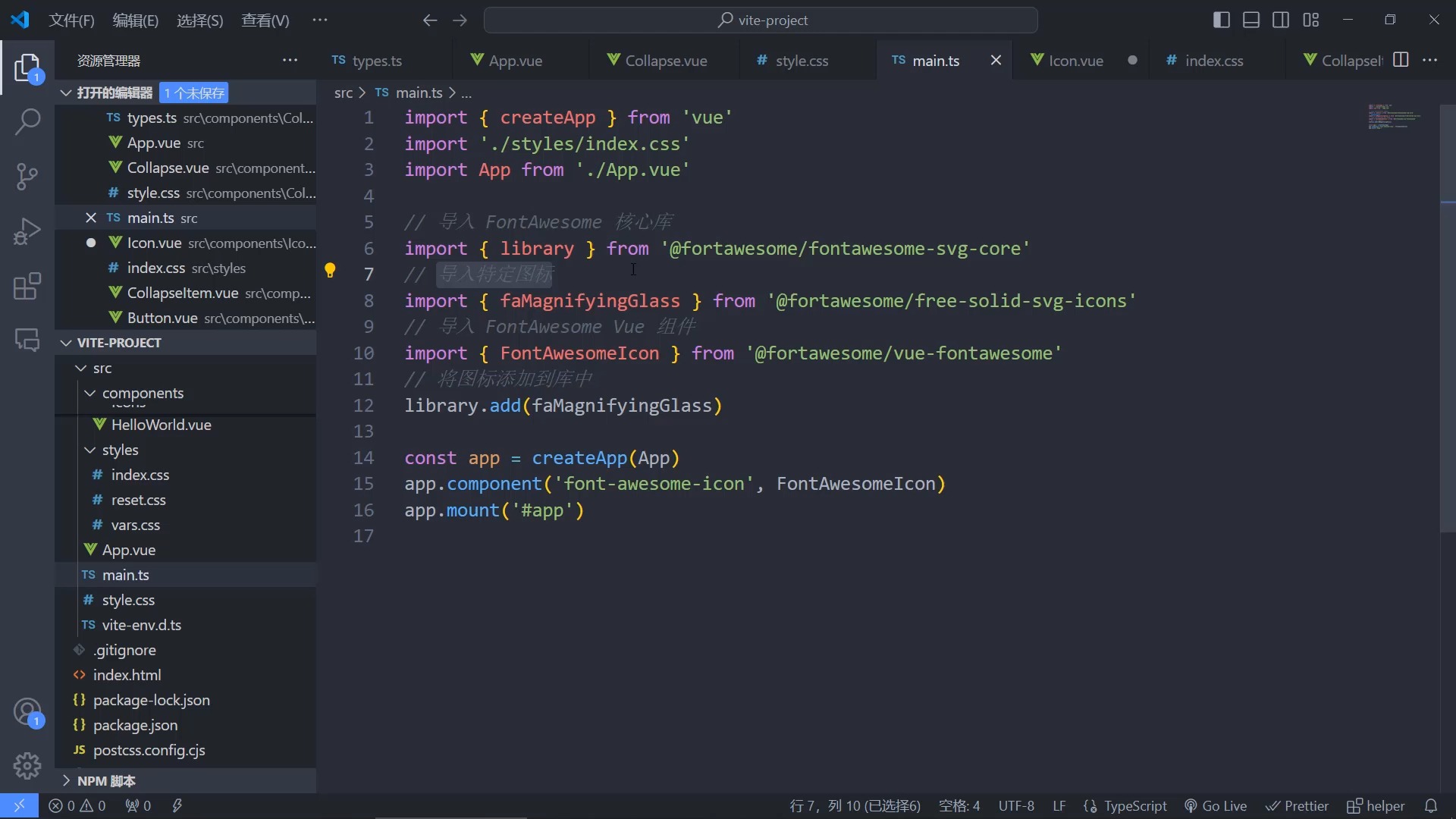Show errors and warnings count in status bar
Image resolution: width=1456 pixels, height=819 pixels.
pos(77,805)
